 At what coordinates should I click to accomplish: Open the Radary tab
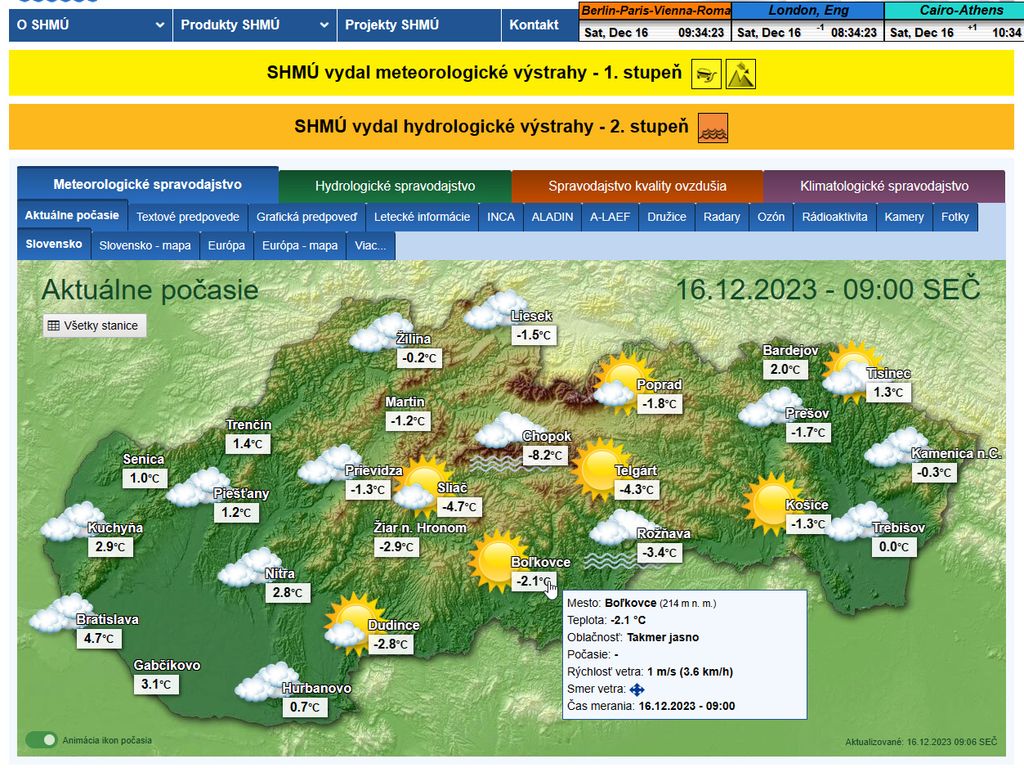pyautogui.click(x=721, y=217)
